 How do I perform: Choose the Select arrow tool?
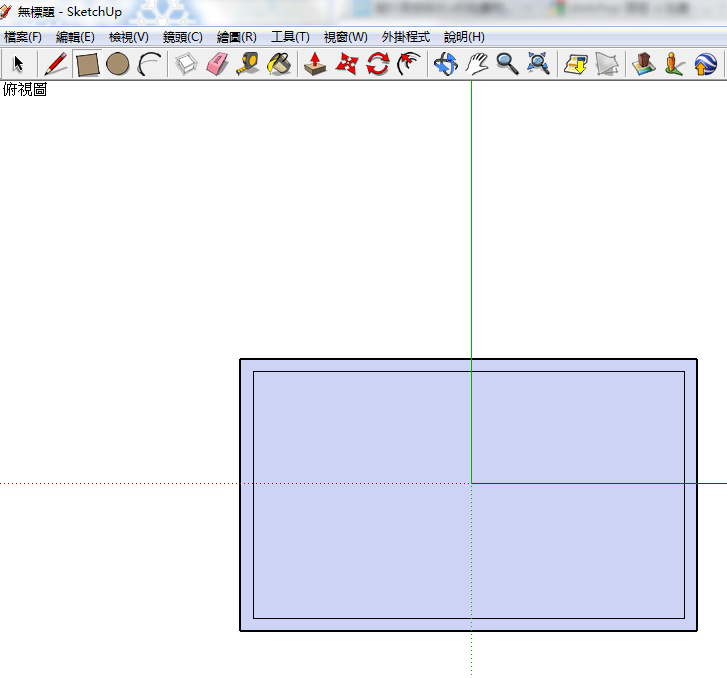(18, 64)
